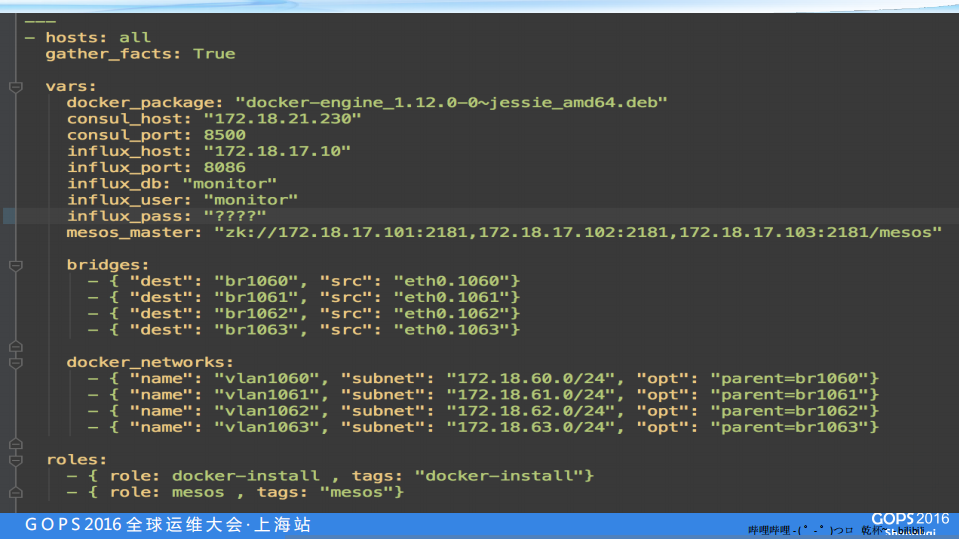Click the influx_pass "????" value

tap(234, 216)
